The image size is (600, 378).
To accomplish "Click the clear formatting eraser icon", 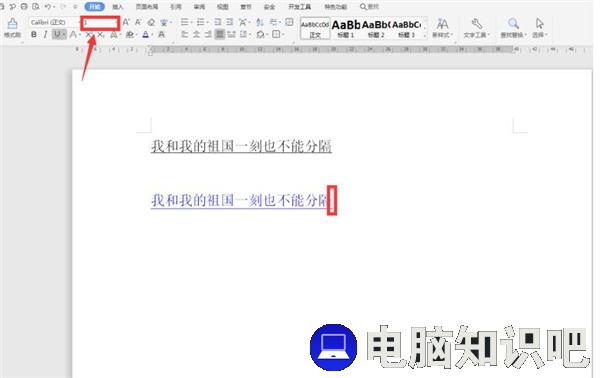I will tap(151, 23).
